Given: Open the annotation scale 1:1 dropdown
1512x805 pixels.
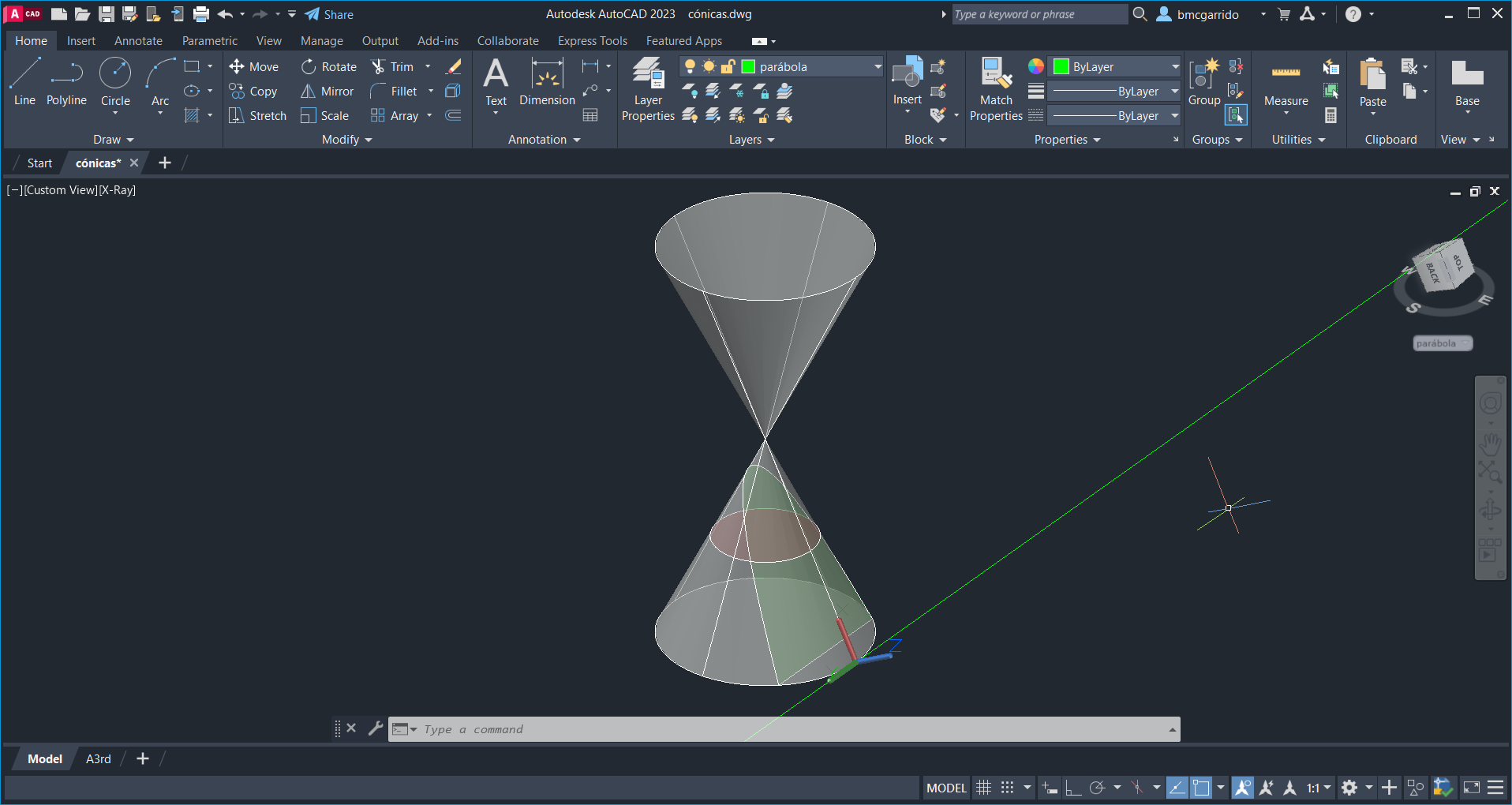Looking at the screenshot, I should 1318,788.
